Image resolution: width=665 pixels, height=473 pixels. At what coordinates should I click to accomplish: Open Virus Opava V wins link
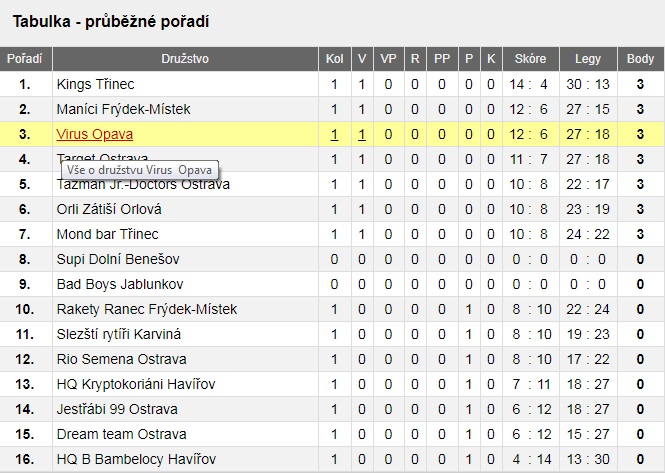pos(362,134)
